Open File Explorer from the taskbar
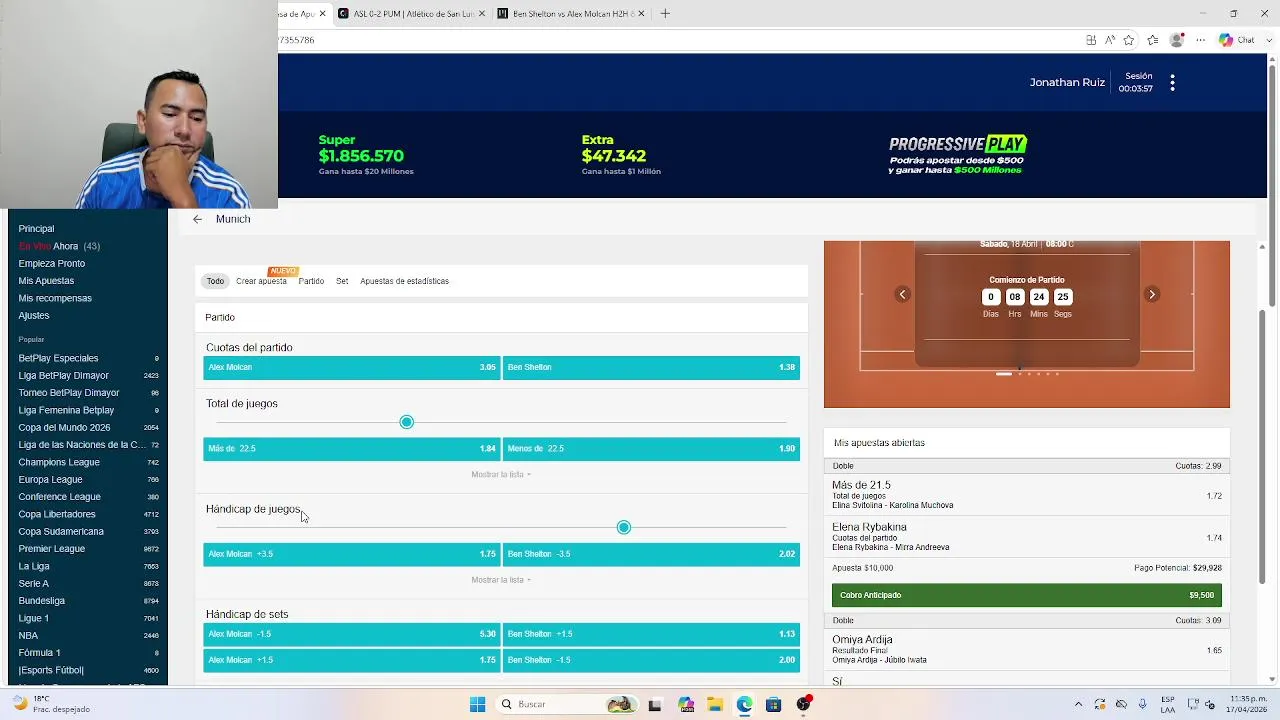The image size is (1280, 720). click(715, 704)
